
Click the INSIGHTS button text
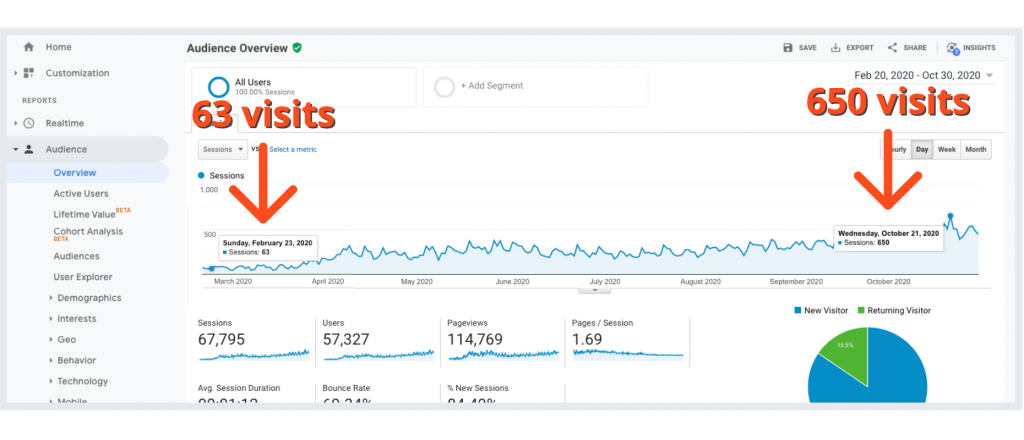tap(979, 48)
